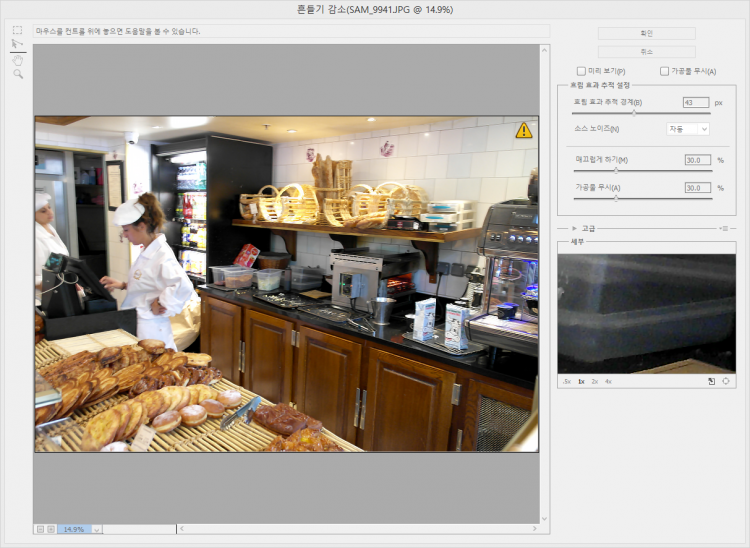Click the blur trace bounds px field

click(695, 102)
